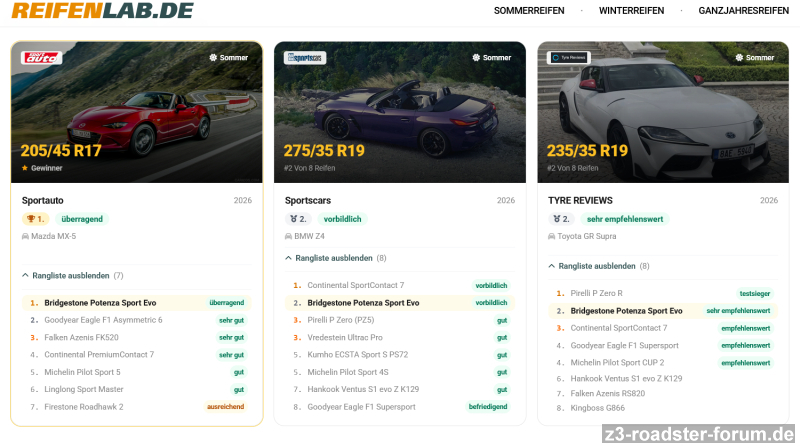Click the Sommer sun badge on Mazda card
Screen dimensions: 800x448
click(x=228, y=58)
